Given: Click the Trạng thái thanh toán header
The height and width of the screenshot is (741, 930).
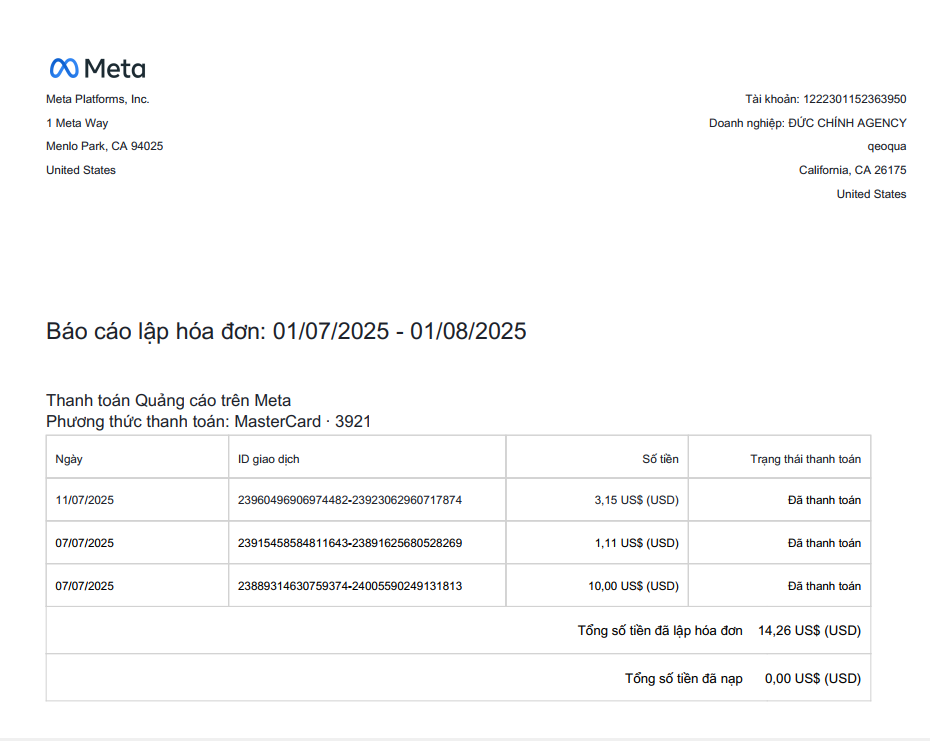Looking at the screenshot, I should click(x=805, y=459).
